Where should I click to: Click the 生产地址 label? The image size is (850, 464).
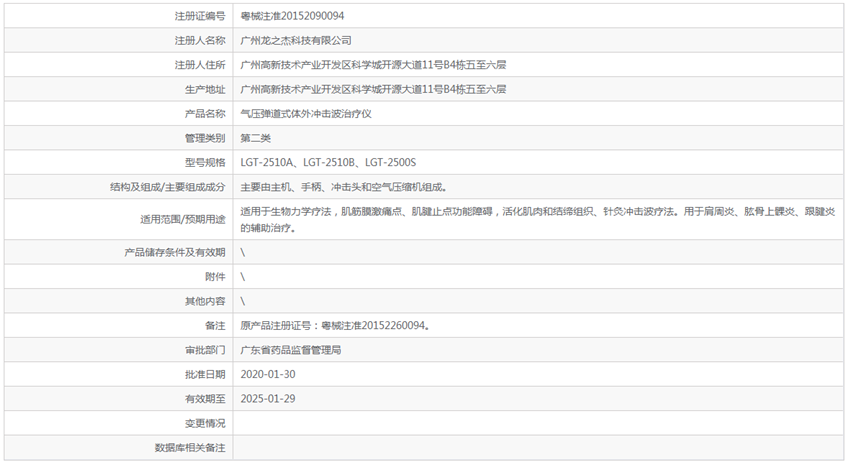(204, 89)
